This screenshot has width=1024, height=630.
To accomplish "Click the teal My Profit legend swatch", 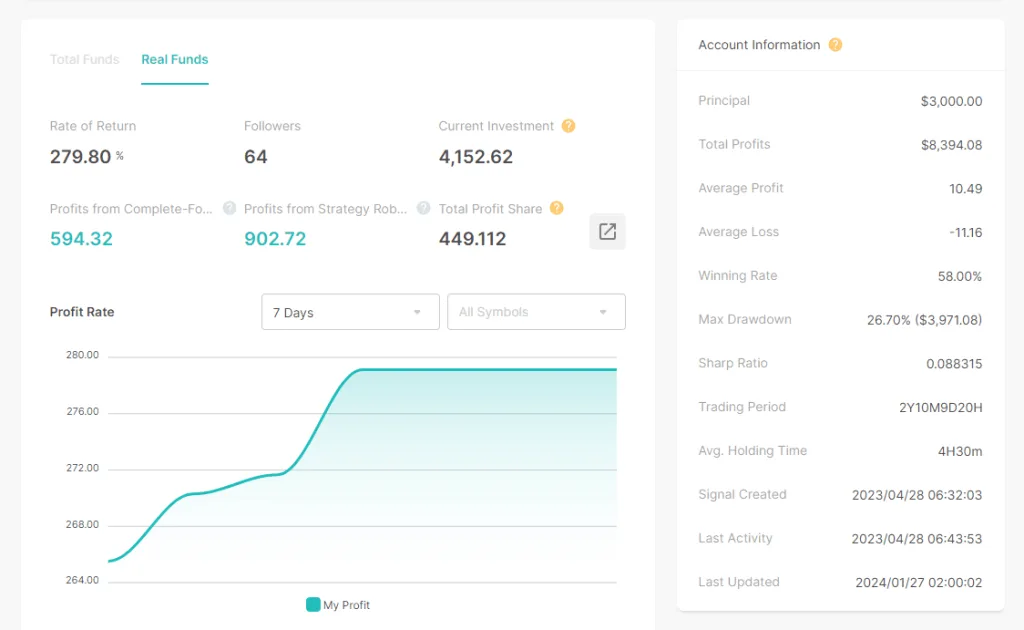I will (x=313, y=605).
